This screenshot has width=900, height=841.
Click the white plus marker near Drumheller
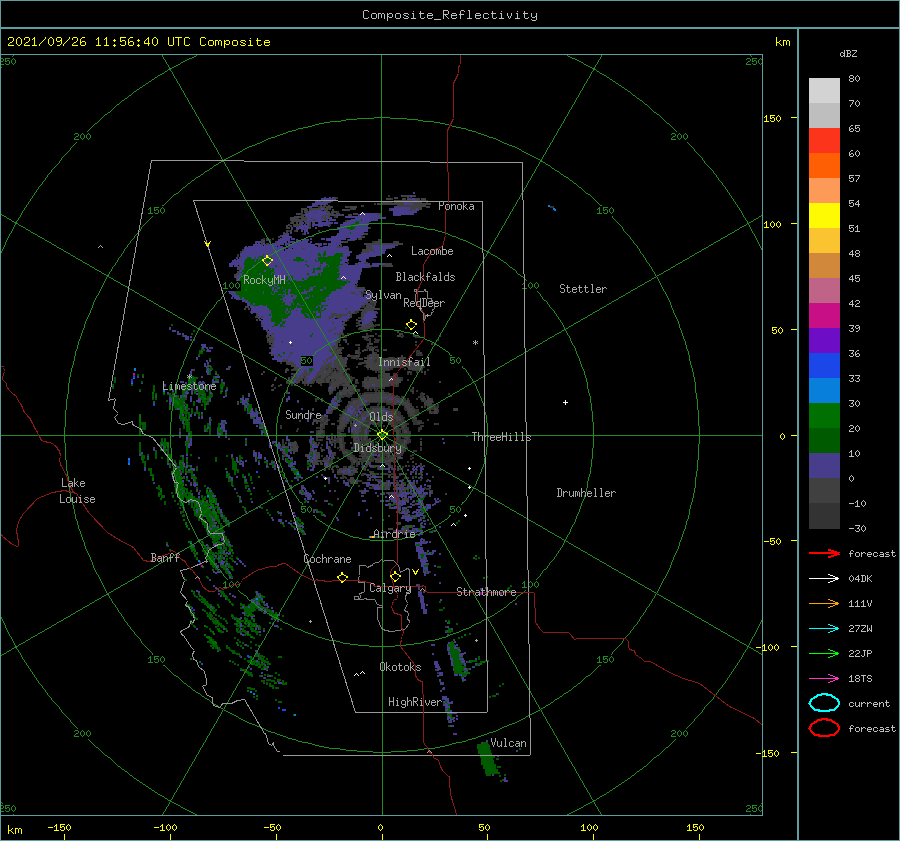tap(565, 402)
